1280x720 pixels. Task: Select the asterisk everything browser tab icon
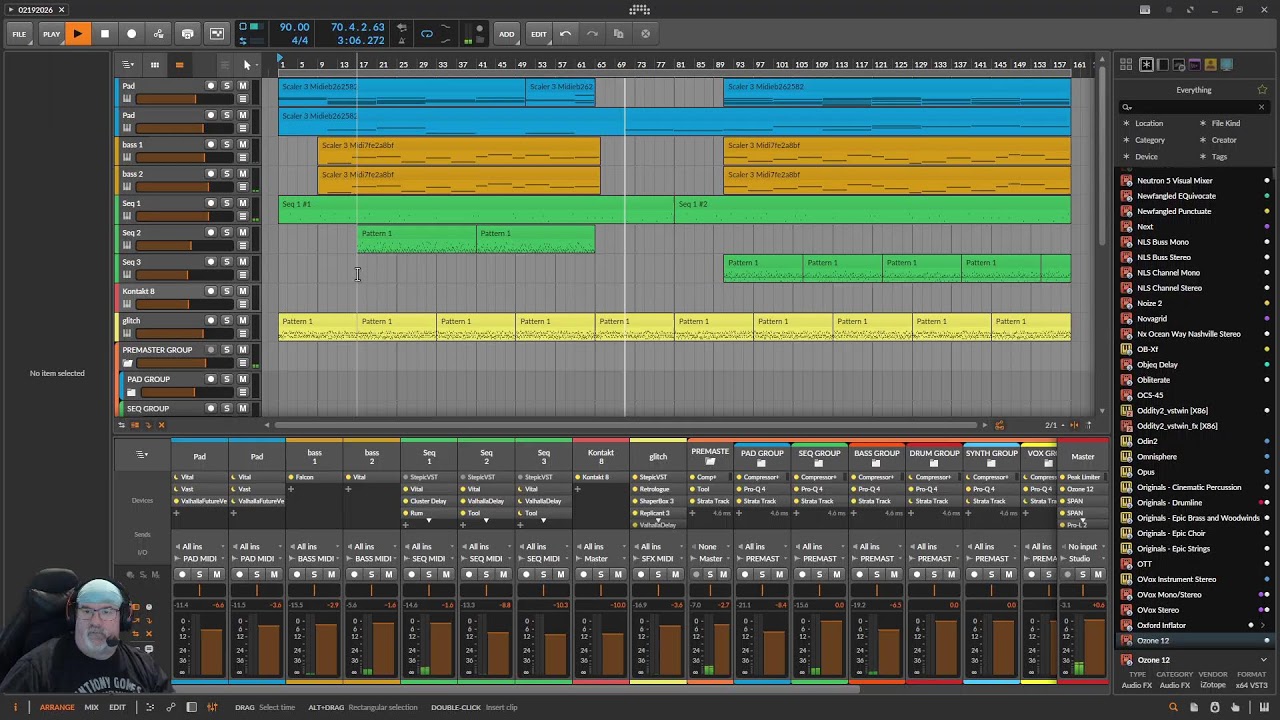pyautogui.click(x=1147, y=65)
